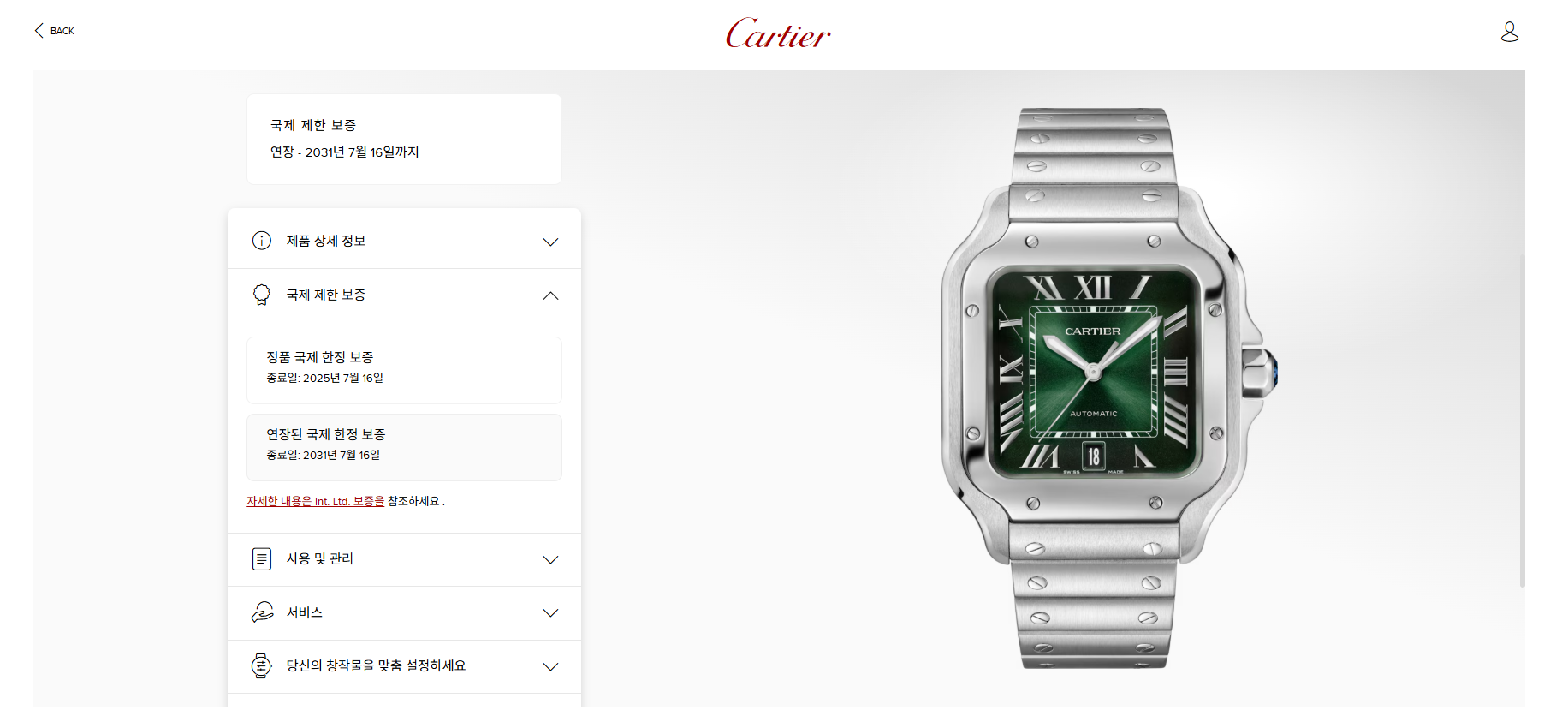Open the Int. Ltd. 보증 details link
The image size is (1568, 722).
pos(316,501)
